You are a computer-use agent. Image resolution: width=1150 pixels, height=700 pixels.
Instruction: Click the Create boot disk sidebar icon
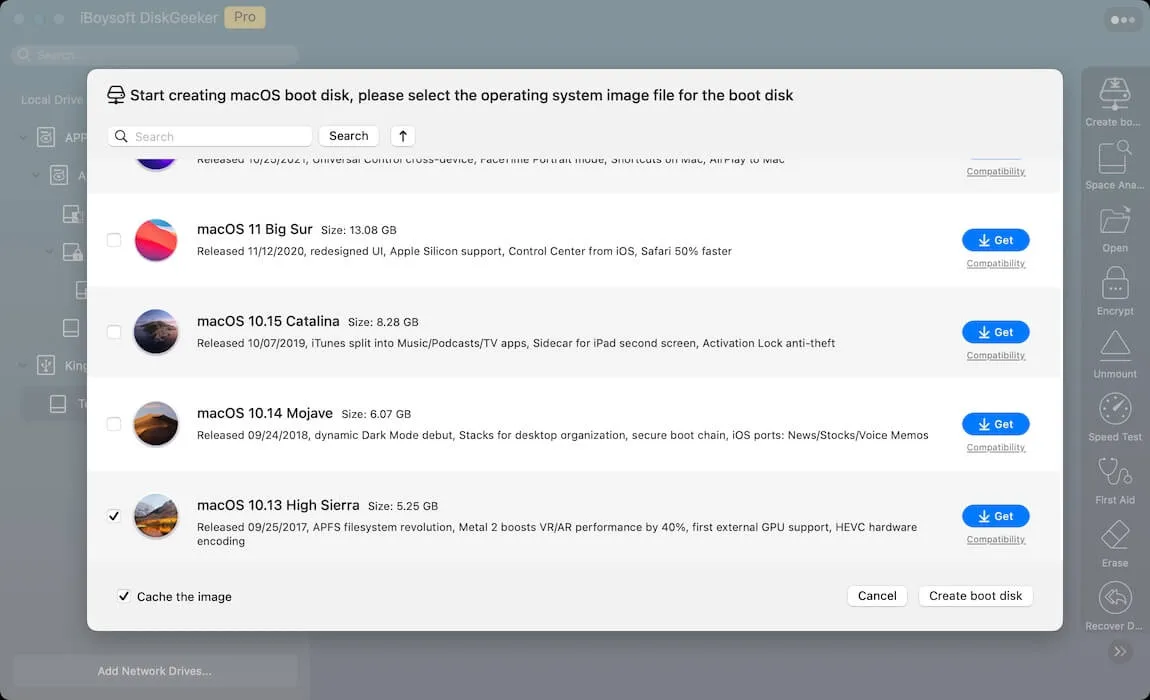[x=1114, y=95]
